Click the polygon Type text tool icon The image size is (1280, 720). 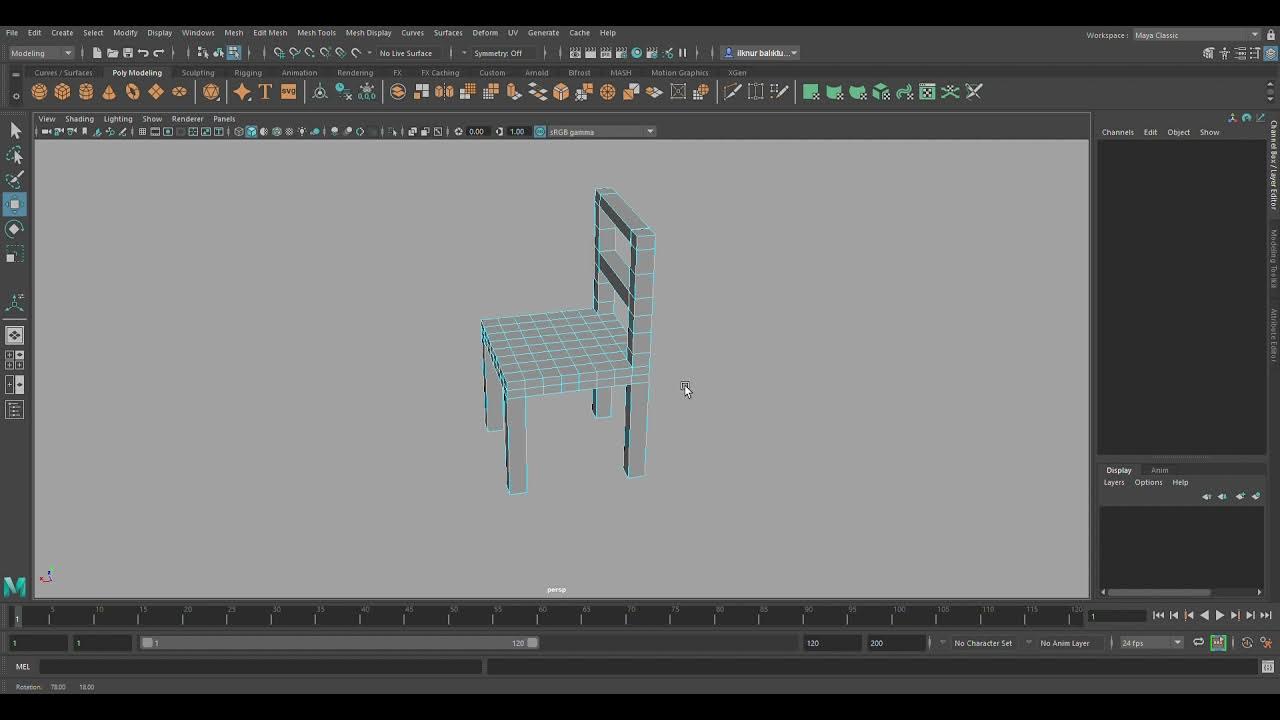pyautogui.click(x=265, y=92)
